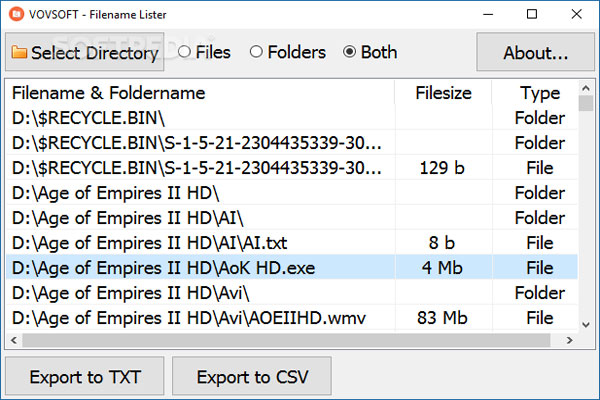Select the Folders radio button
Screen dimensions: 600x400
(257, 52)
